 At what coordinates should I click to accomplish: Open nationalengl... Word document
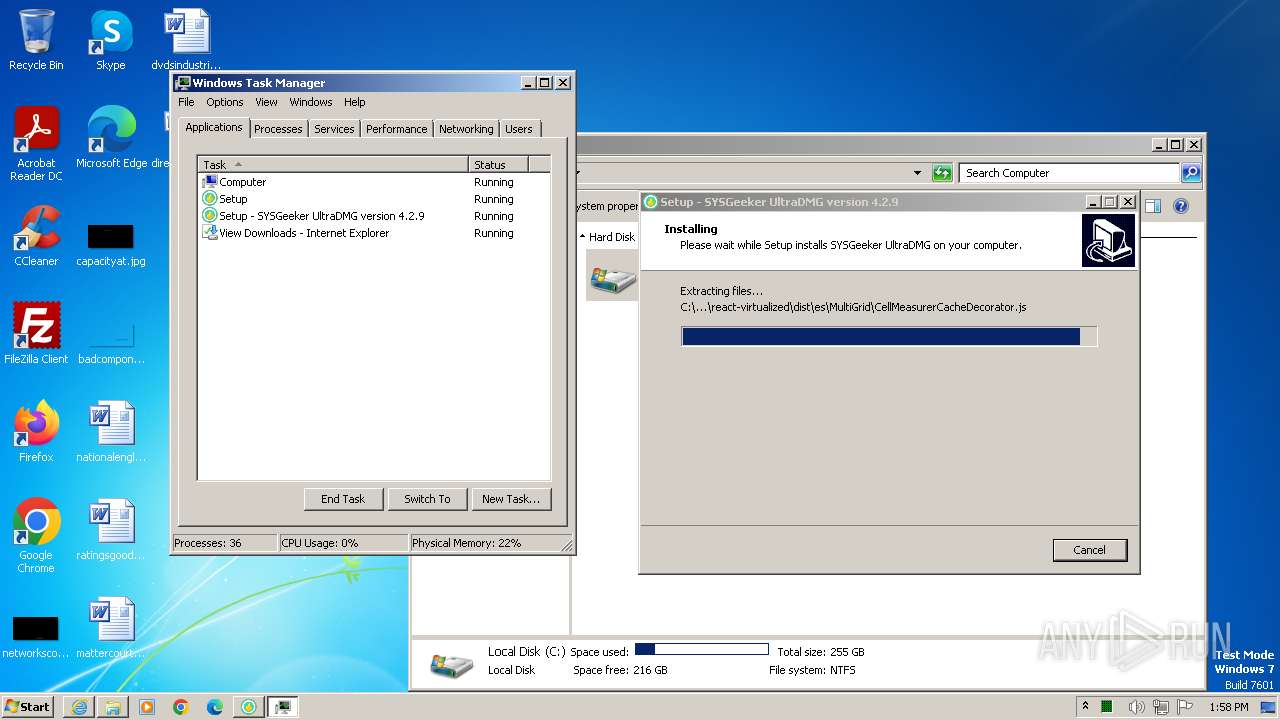(111, 432)
